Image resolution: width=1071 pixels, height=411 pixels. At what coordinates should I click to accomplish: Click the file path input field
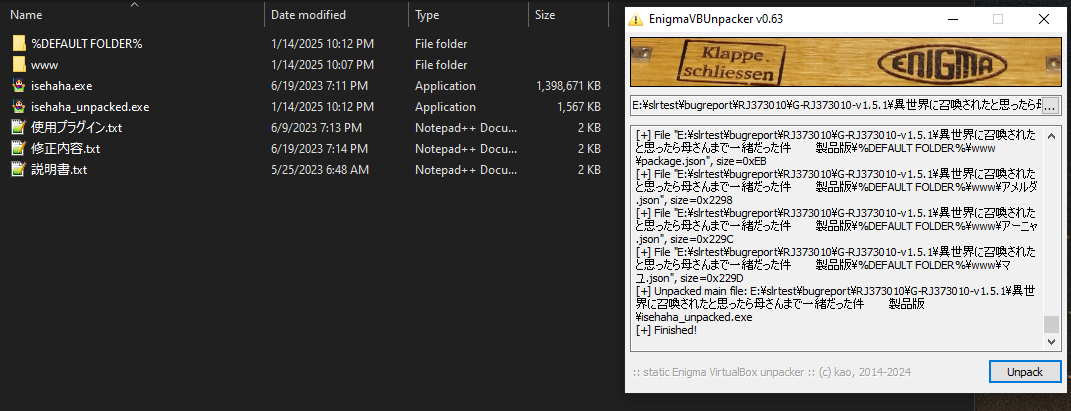click(834, 106)
